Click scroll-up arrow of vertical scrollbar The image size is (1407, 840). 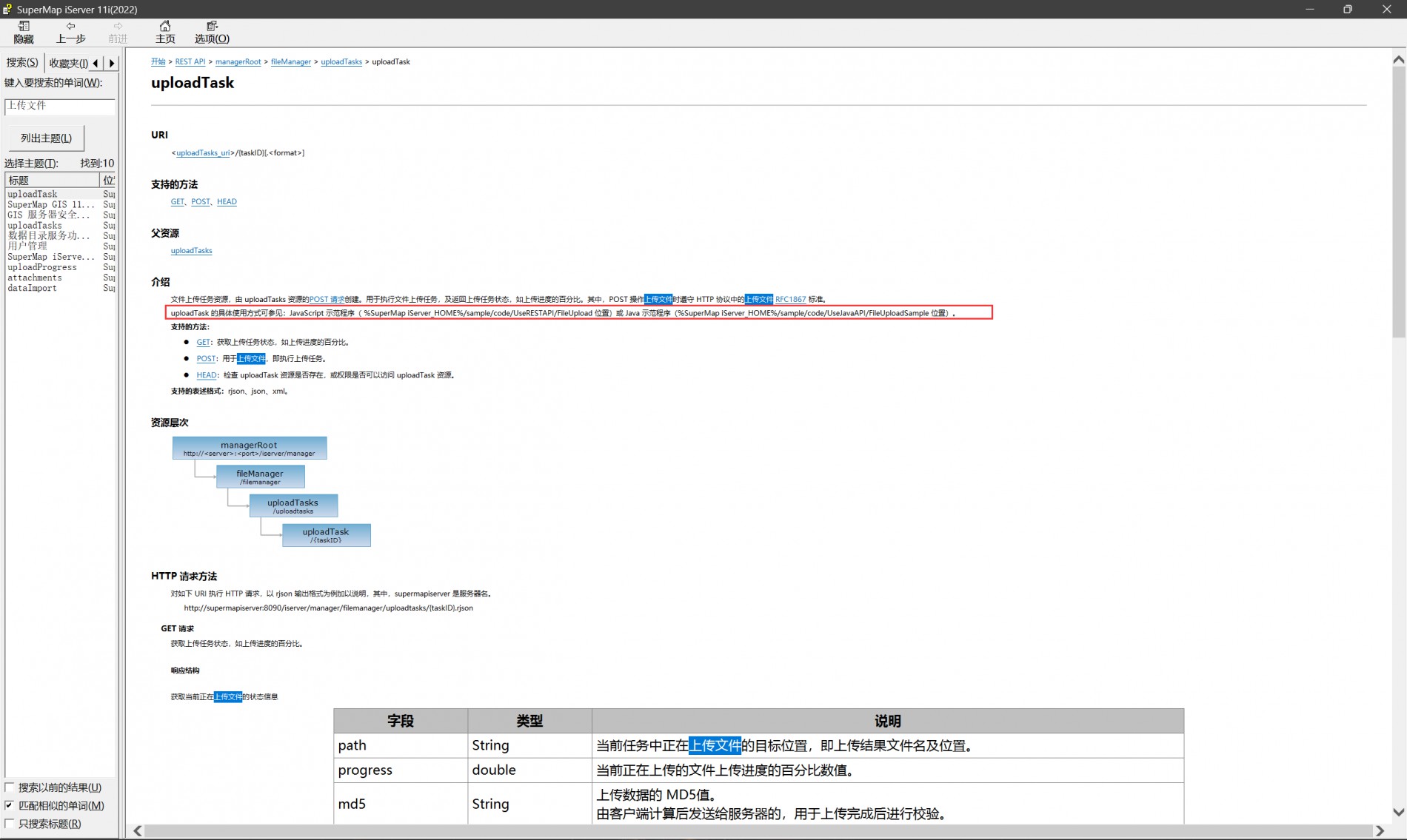click(x=1398, y=60)
